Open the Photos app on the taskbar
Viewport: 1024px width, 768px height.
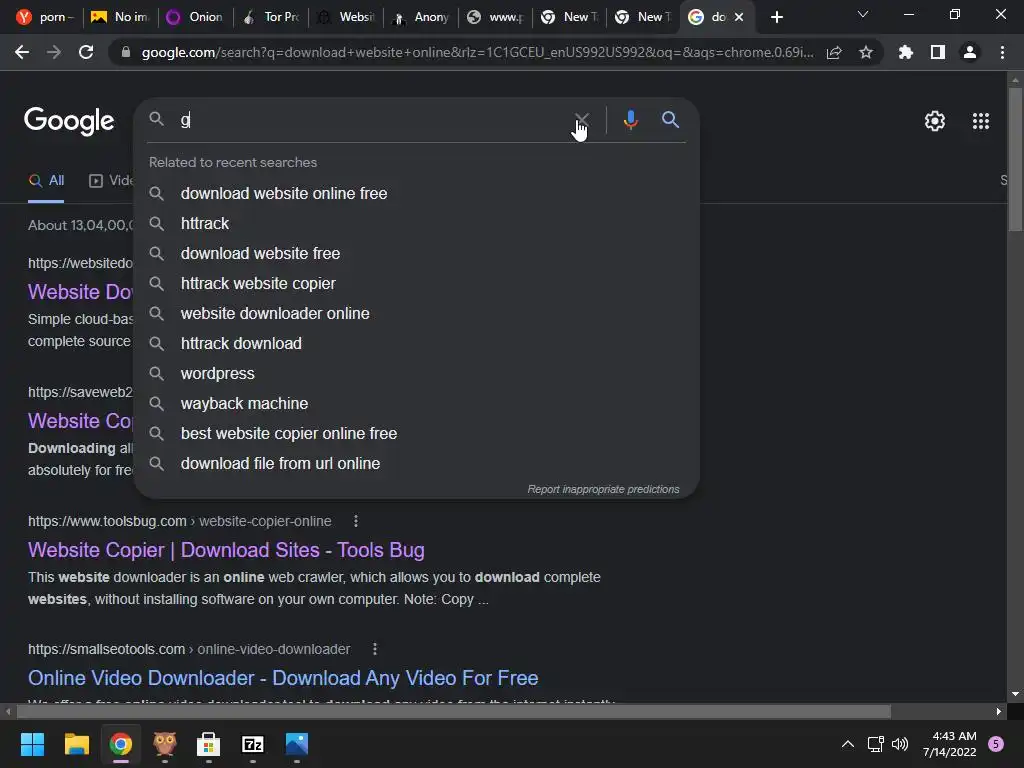coord(296,744)
